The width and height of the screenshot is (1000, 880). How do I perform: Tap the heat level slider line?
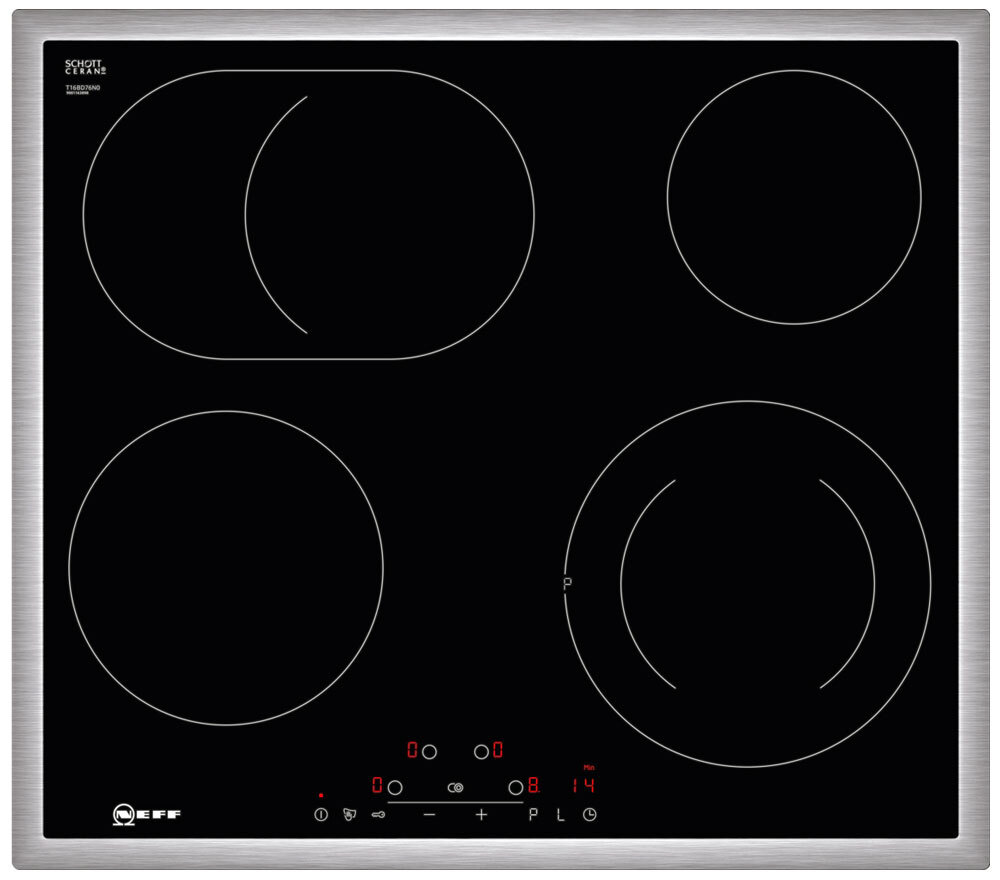[455, 802]
